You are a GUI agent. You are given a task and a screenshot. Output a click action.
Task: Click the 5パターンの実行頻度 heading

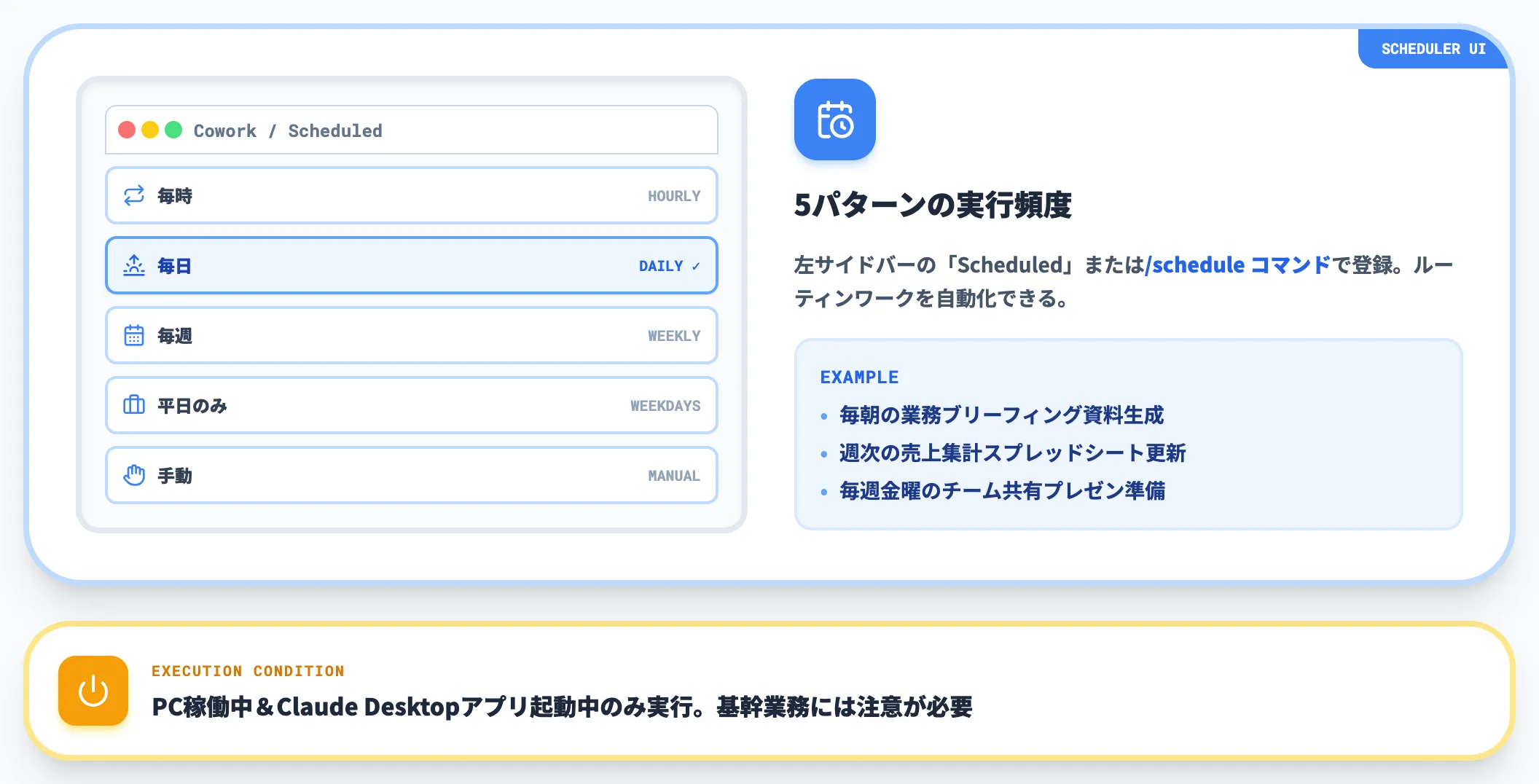pos(933,205)
